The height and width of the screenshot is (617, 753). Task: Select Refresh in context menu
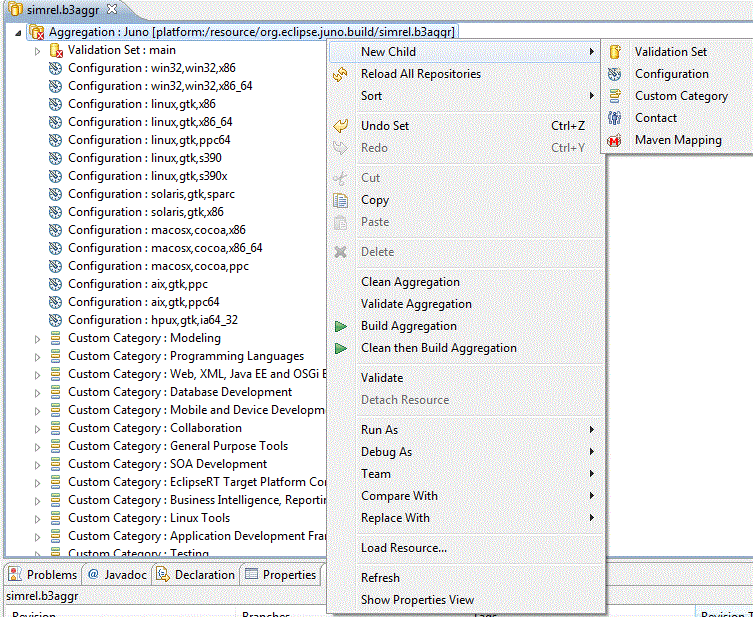pos(463,578)
